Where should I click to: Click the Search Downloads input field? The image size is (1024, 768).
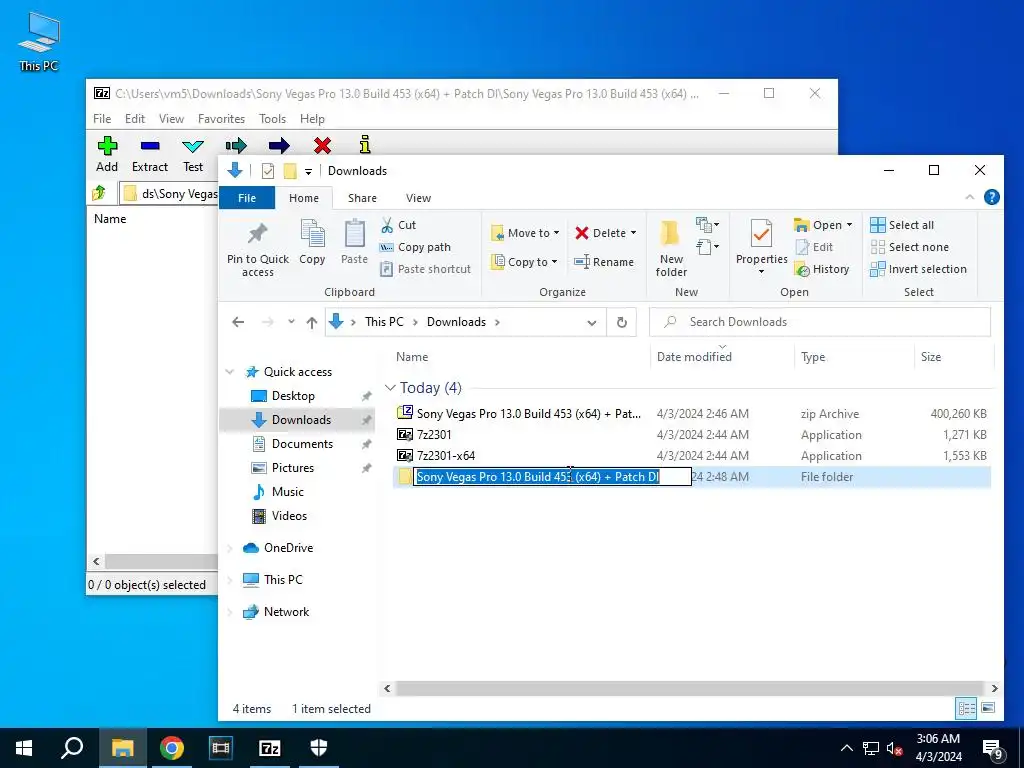(820, 322)
